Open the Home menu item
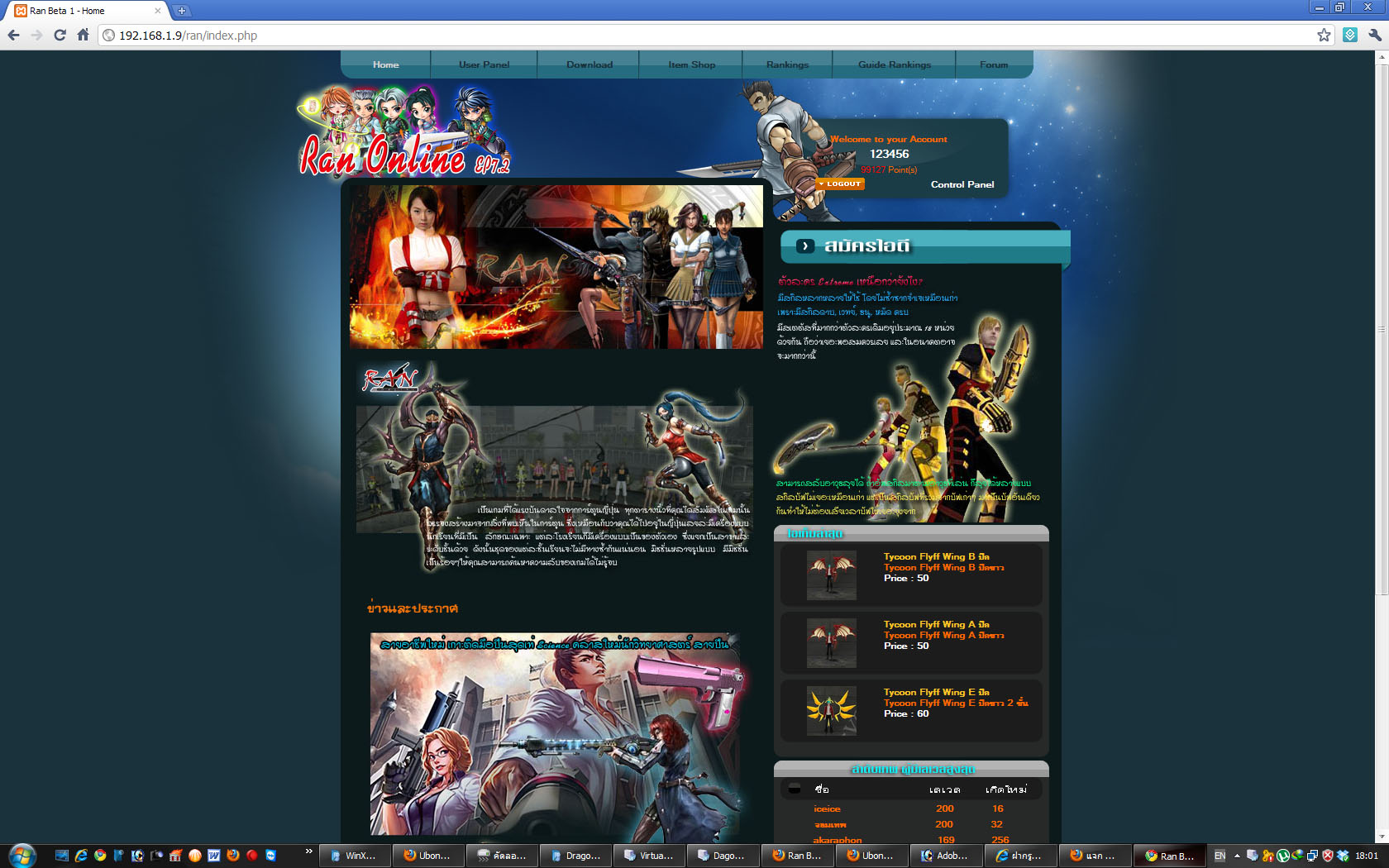 click(x=385, y=64)
